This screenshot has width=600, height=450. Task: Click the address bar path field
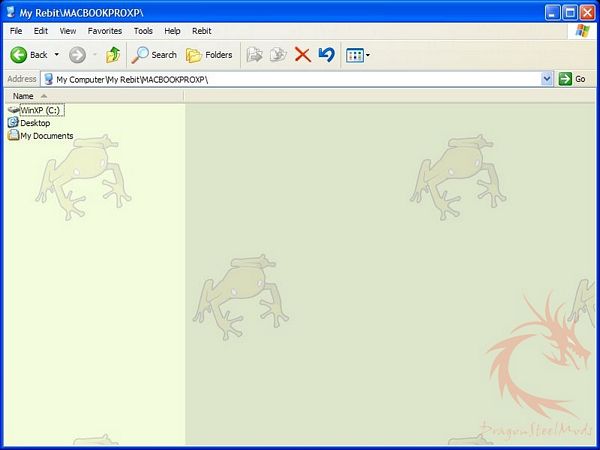tap(290, 78)
